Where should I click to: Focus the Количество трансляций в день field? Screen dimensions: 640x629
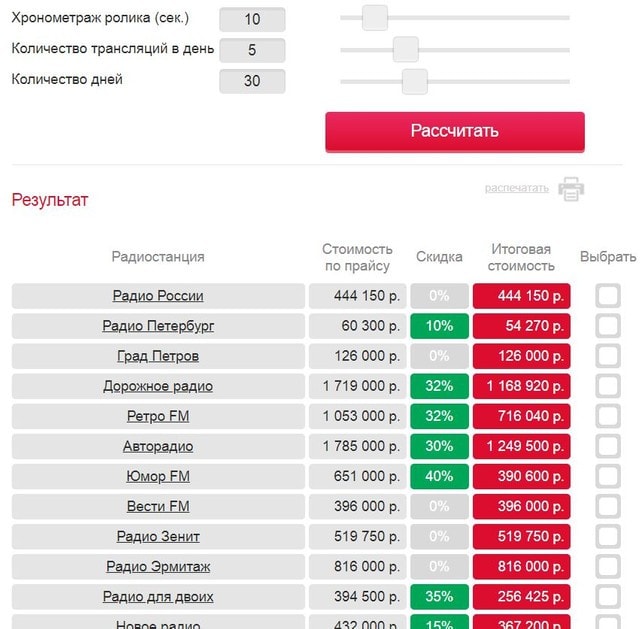click(x=252, y=50)
